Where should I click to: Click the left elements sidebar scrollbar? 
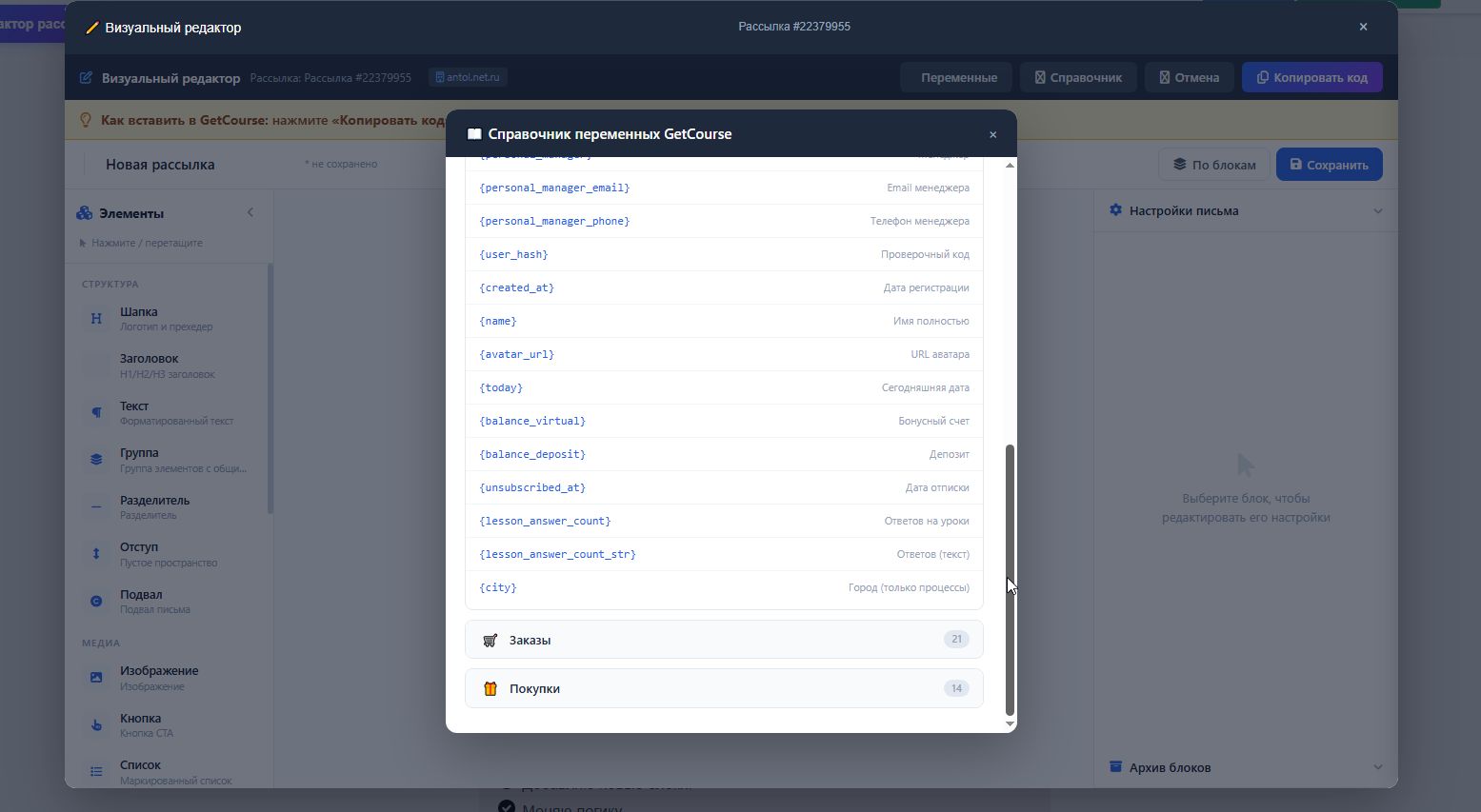270,388
